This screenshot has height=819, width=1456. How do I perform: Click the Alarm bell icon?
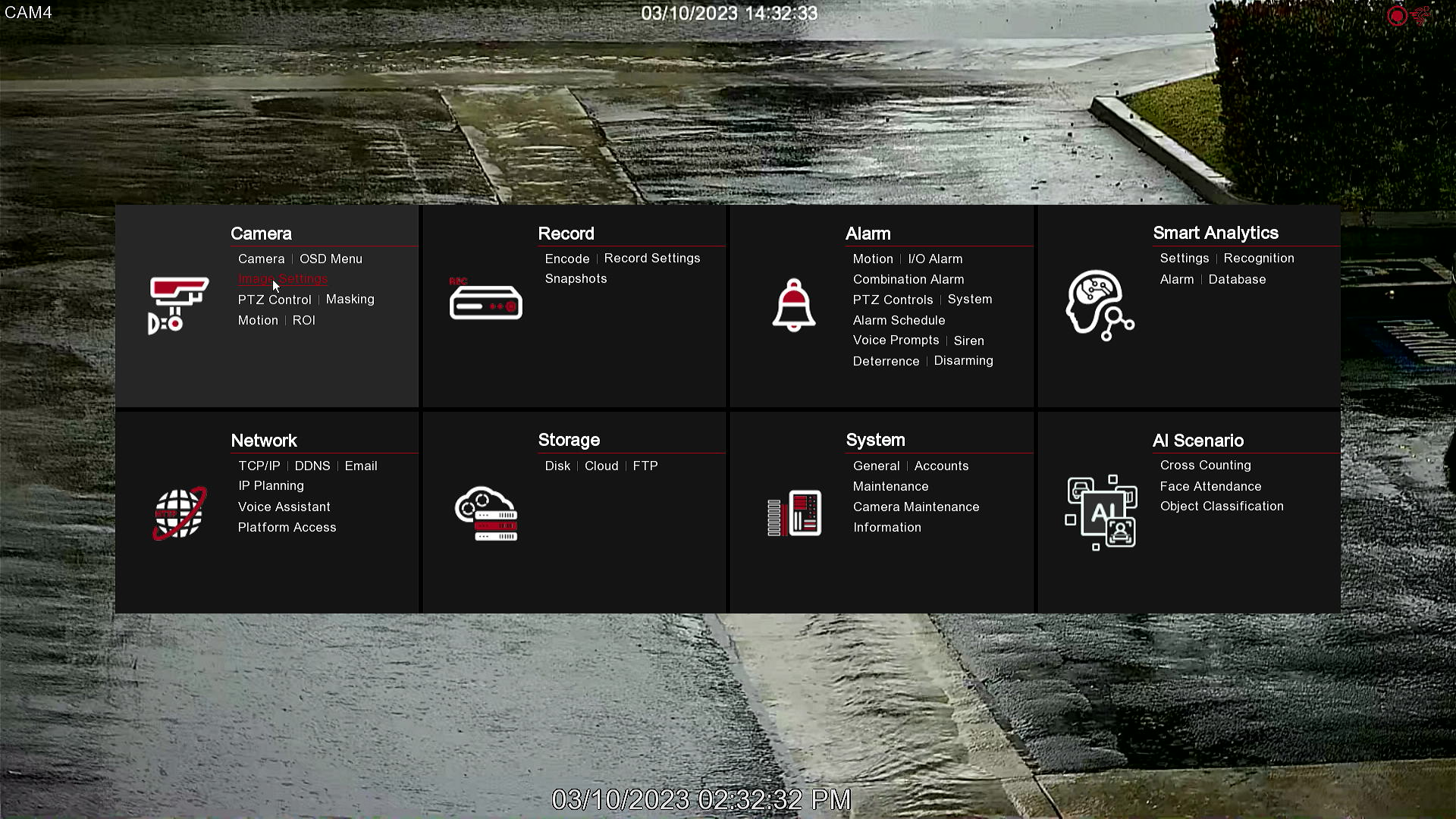click(793, 305)
